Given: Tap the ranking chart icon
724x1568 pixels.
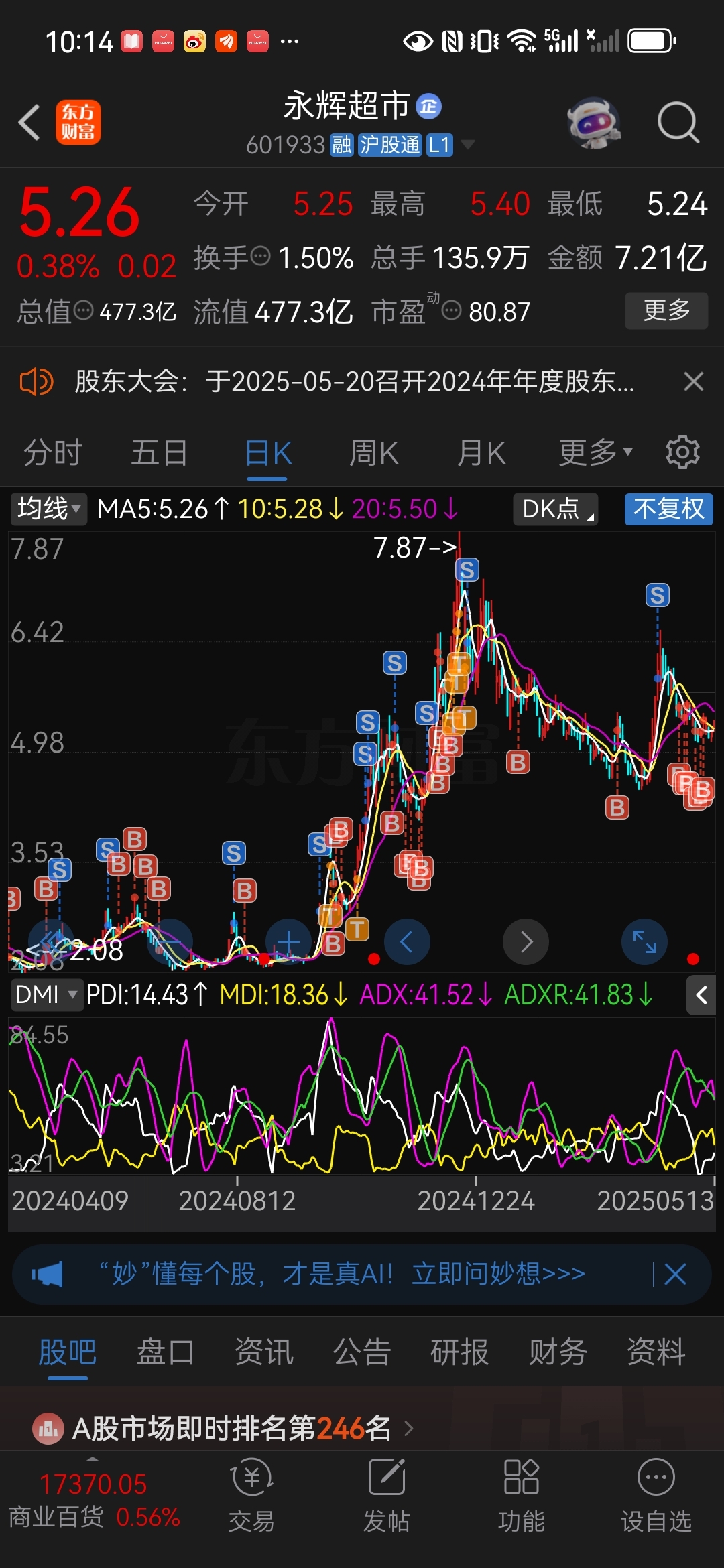Looking at the screenshot, I should pyautogui.click(x=48, y=1429).
